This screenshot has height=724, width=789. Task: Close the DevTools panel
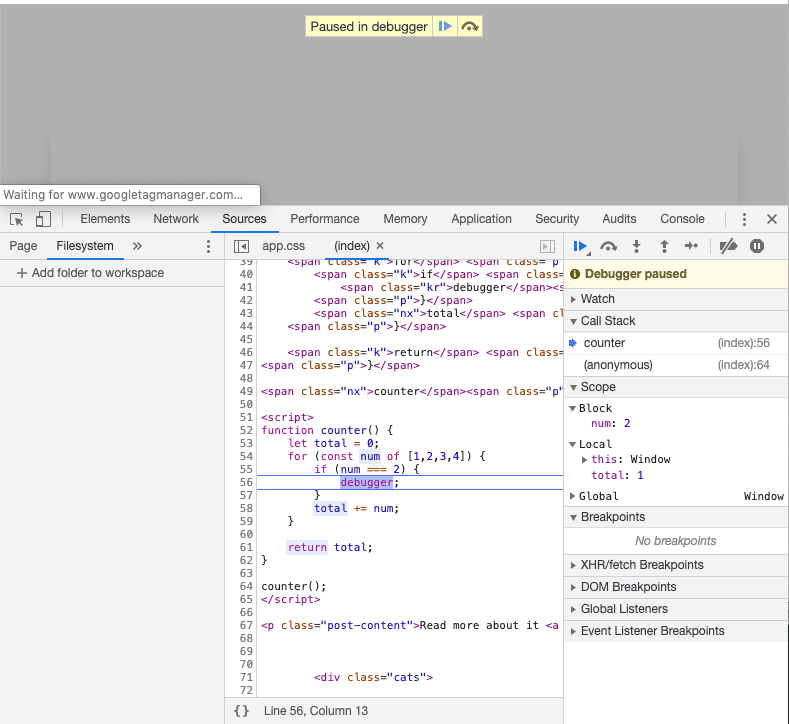[772, 219]
